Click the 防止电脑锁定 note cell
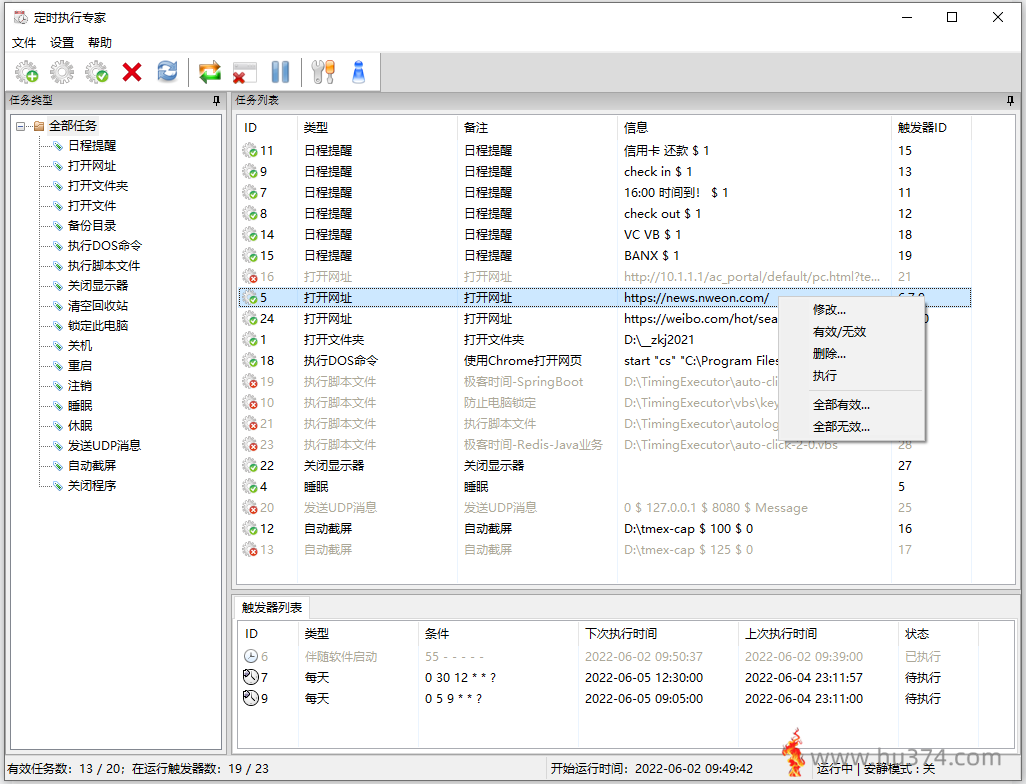 [500, 402]
